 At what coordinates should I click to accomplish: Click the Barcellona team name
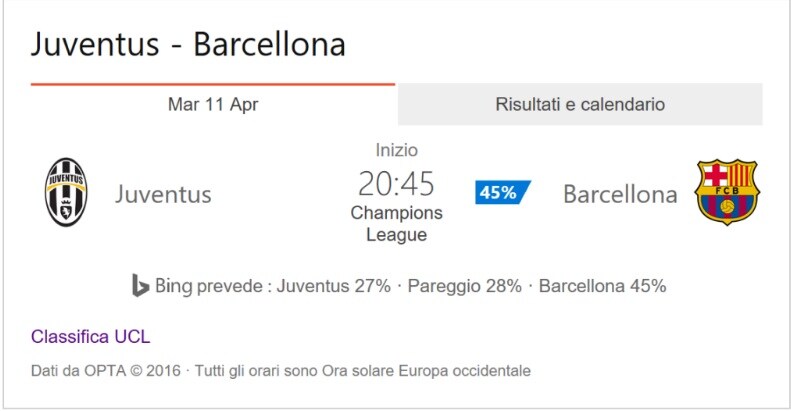[620, 194]
